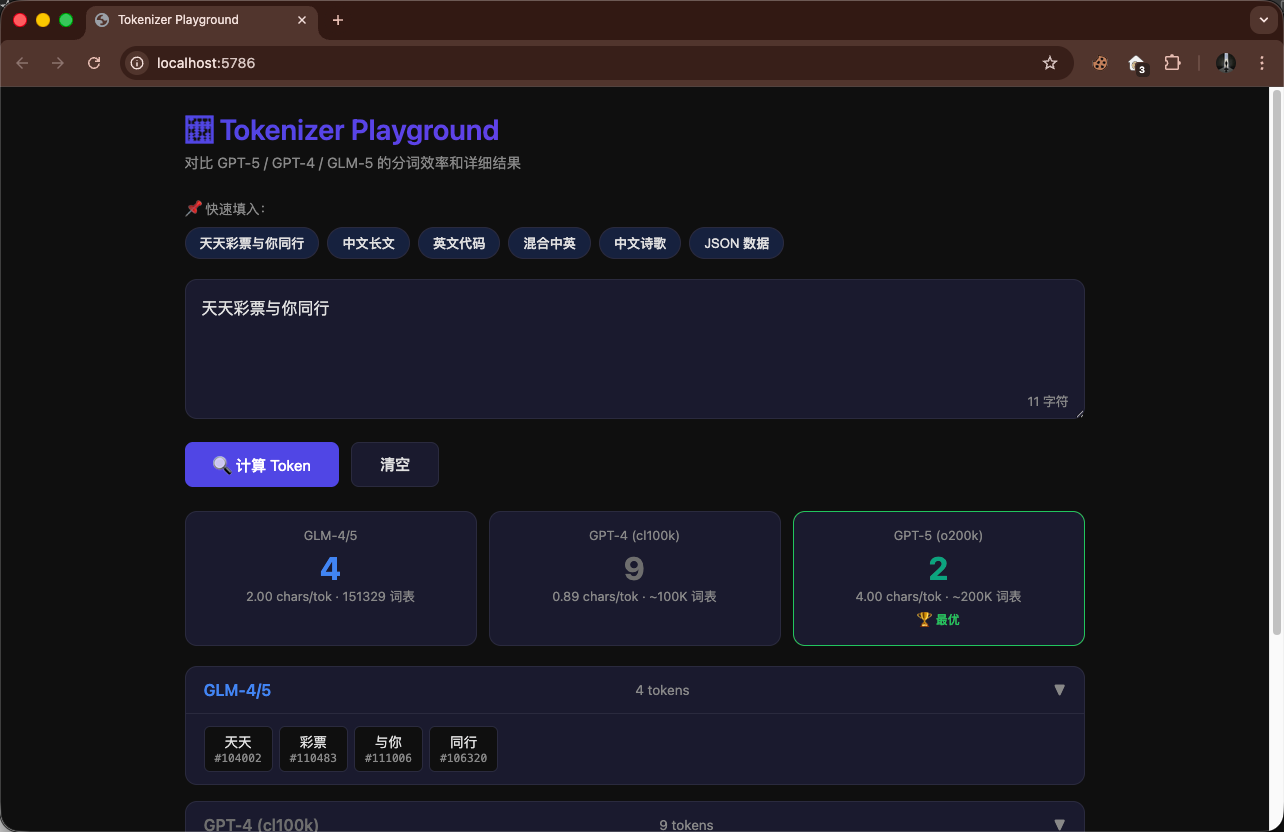Click the Tokenizer Playground page heading
Screen dimensions: 1284x832
342,130
